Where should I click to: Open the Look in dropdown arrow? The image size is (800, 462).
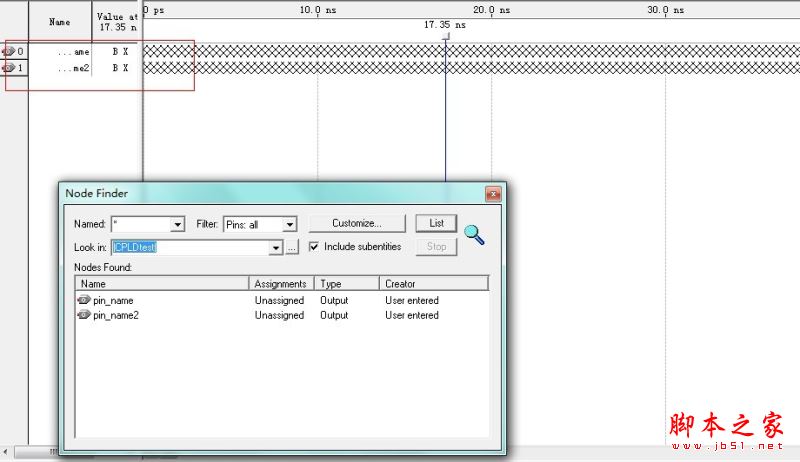click(x=276, y=248)
